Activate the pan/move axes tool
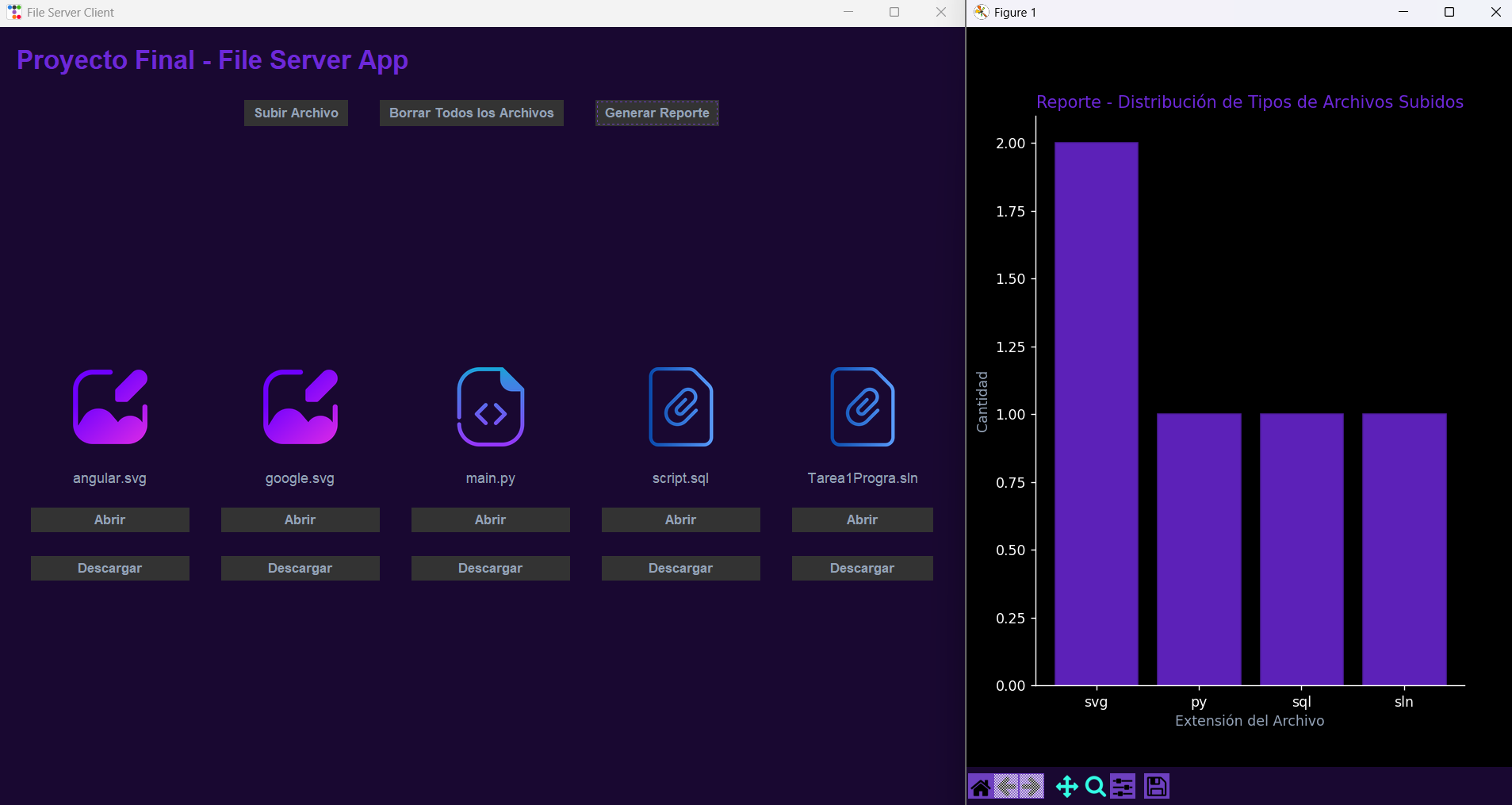The width and height of the screenshot is (1512, 805). [1067, 787]
